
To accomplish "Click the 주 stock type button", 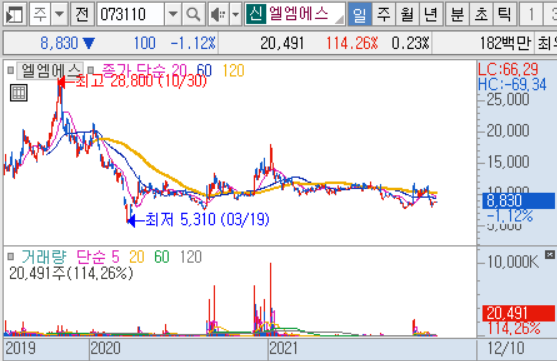I will point(40,14).
